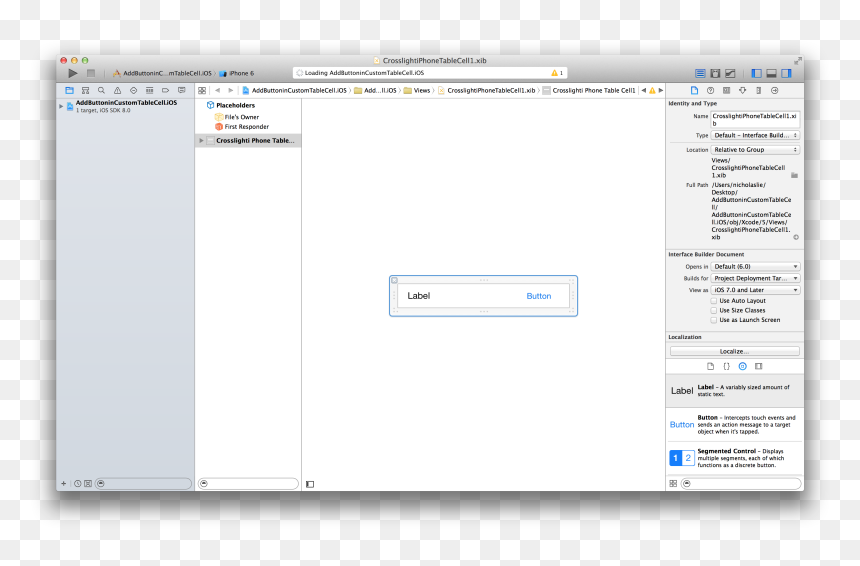860x566 pixels.
Task: Click the Localize... button
Action: (x=734, y=351)
